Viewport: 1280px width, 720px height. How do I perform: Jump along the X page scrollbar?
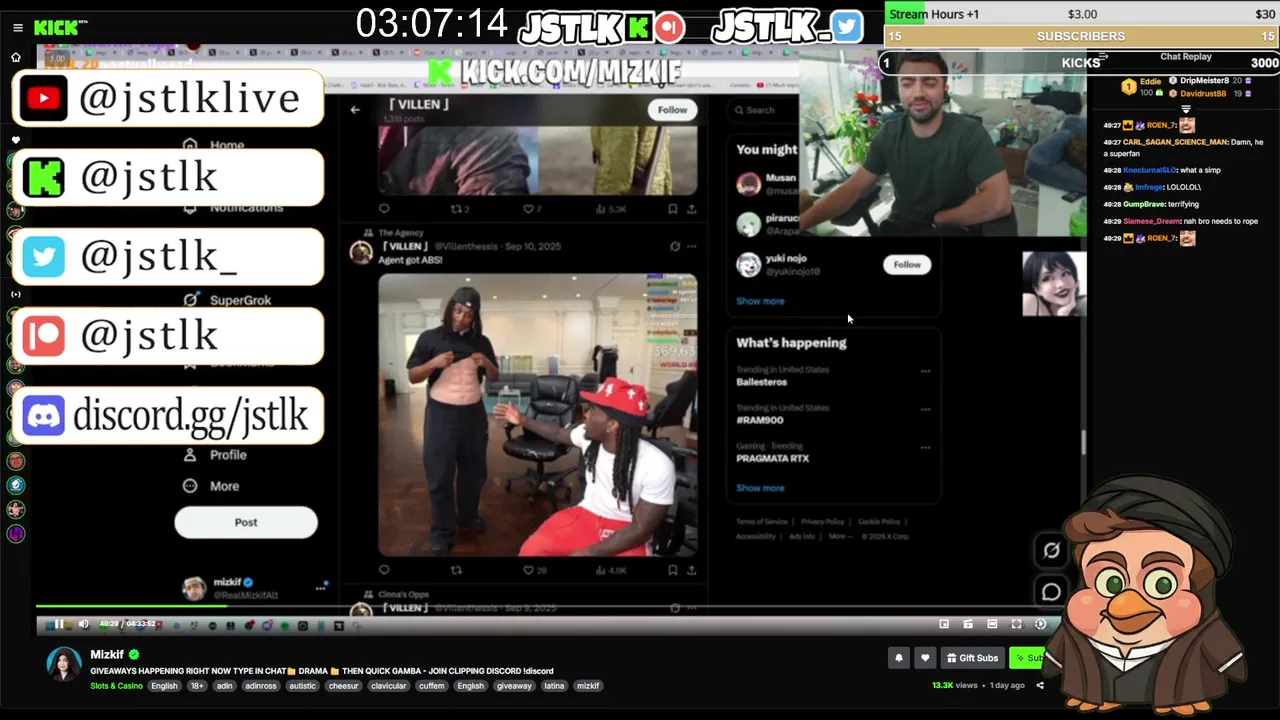1083,440
